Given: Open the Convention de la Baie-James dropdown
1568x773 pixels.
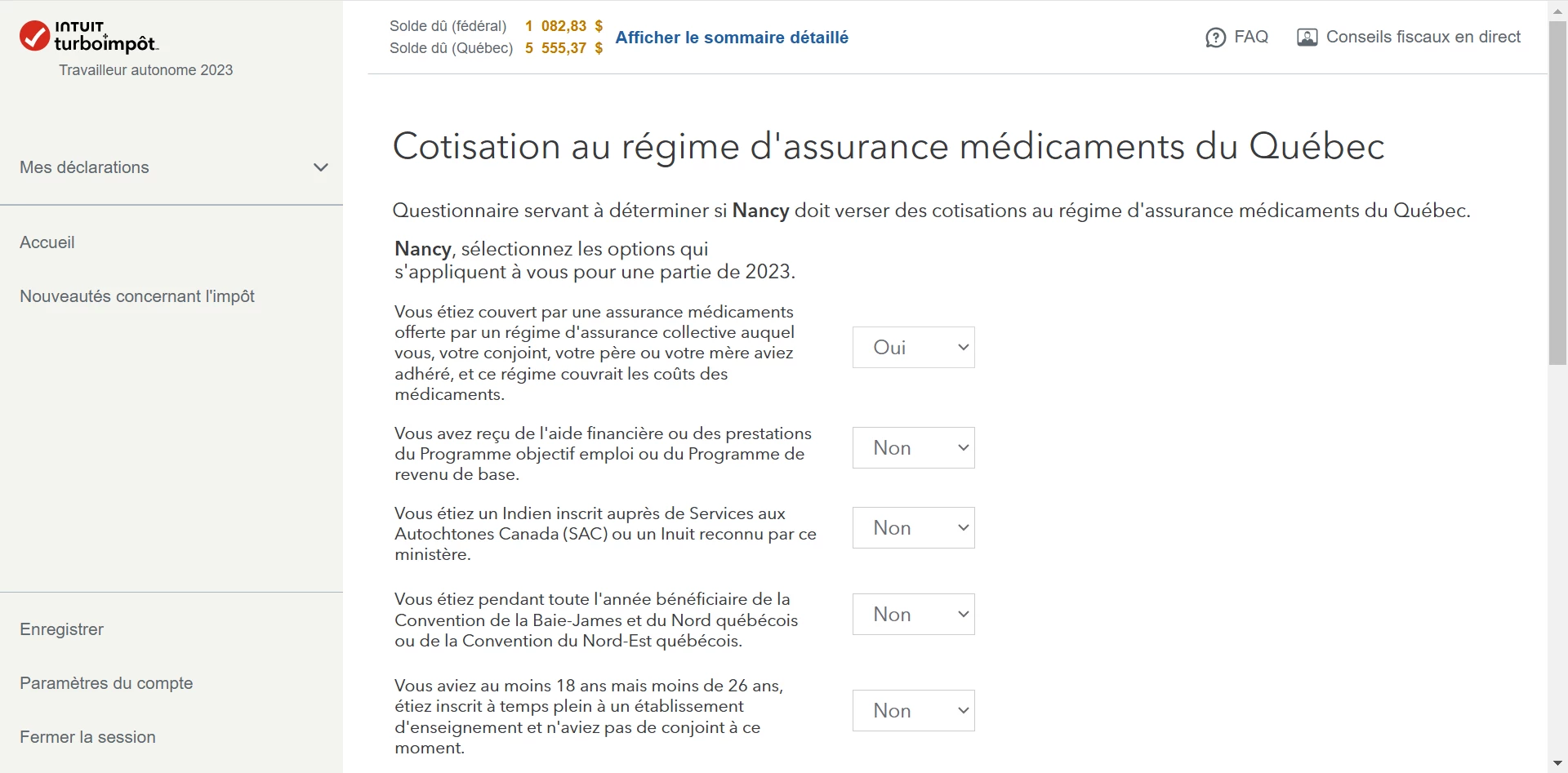Looking at the screenshot, I should point(914,614).
